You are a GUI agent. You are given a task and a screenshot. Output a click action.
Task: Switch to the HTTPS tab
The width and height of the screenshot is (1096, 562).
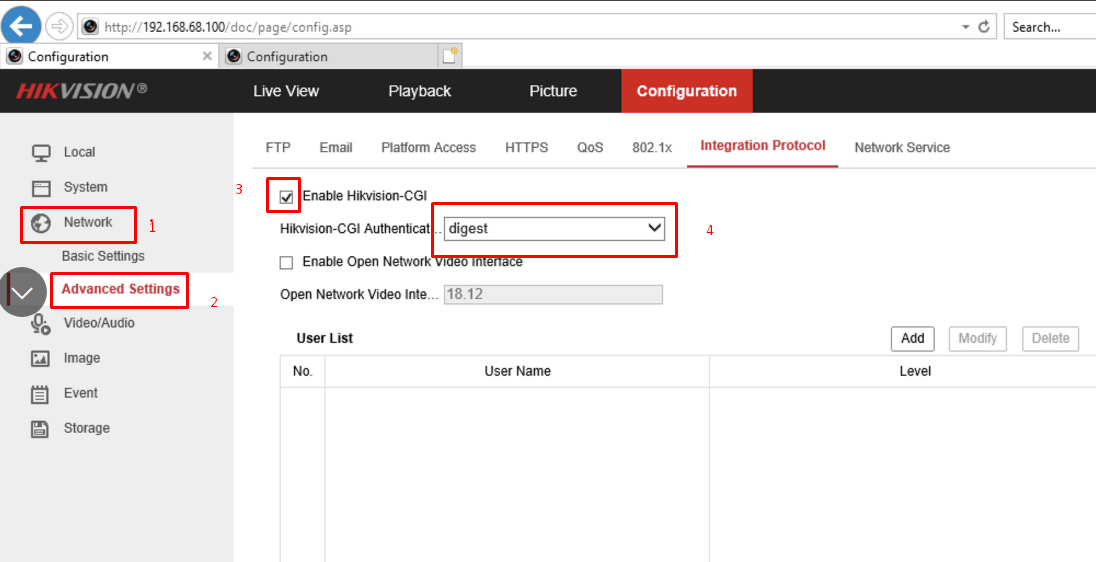[526, 147]
